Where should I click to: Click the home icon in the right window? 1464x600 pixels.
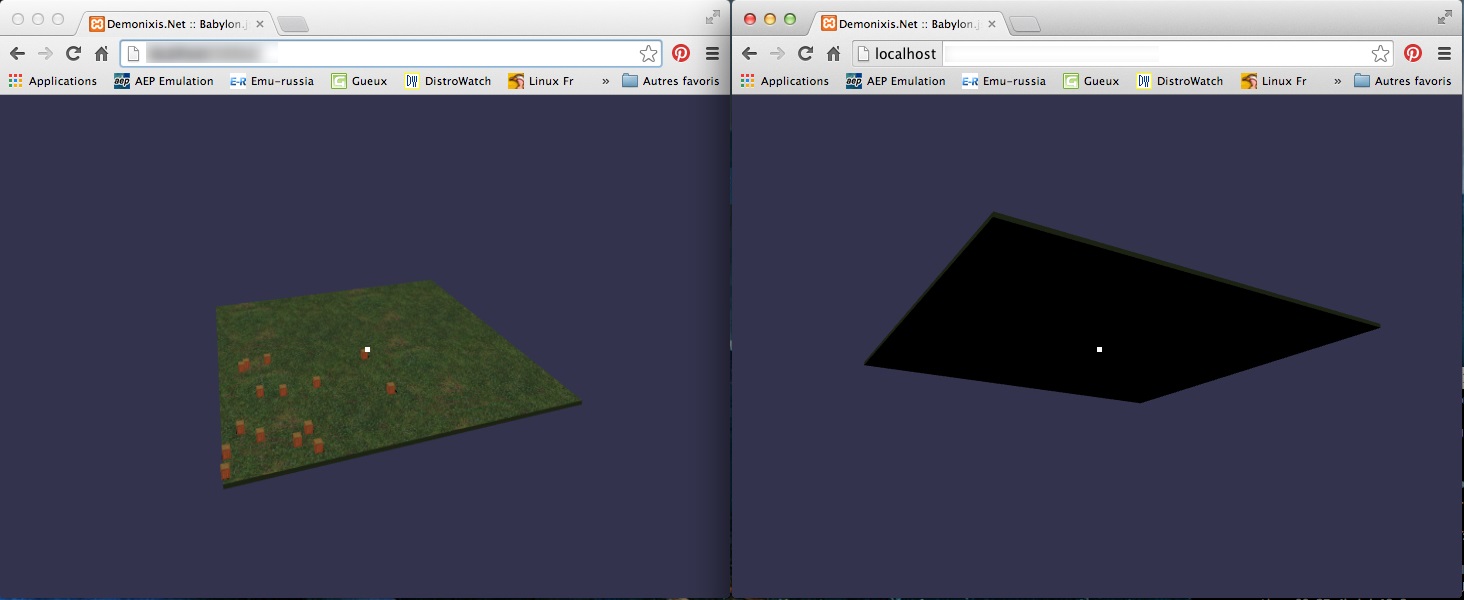pyautogui.click(x=833, y=54)
